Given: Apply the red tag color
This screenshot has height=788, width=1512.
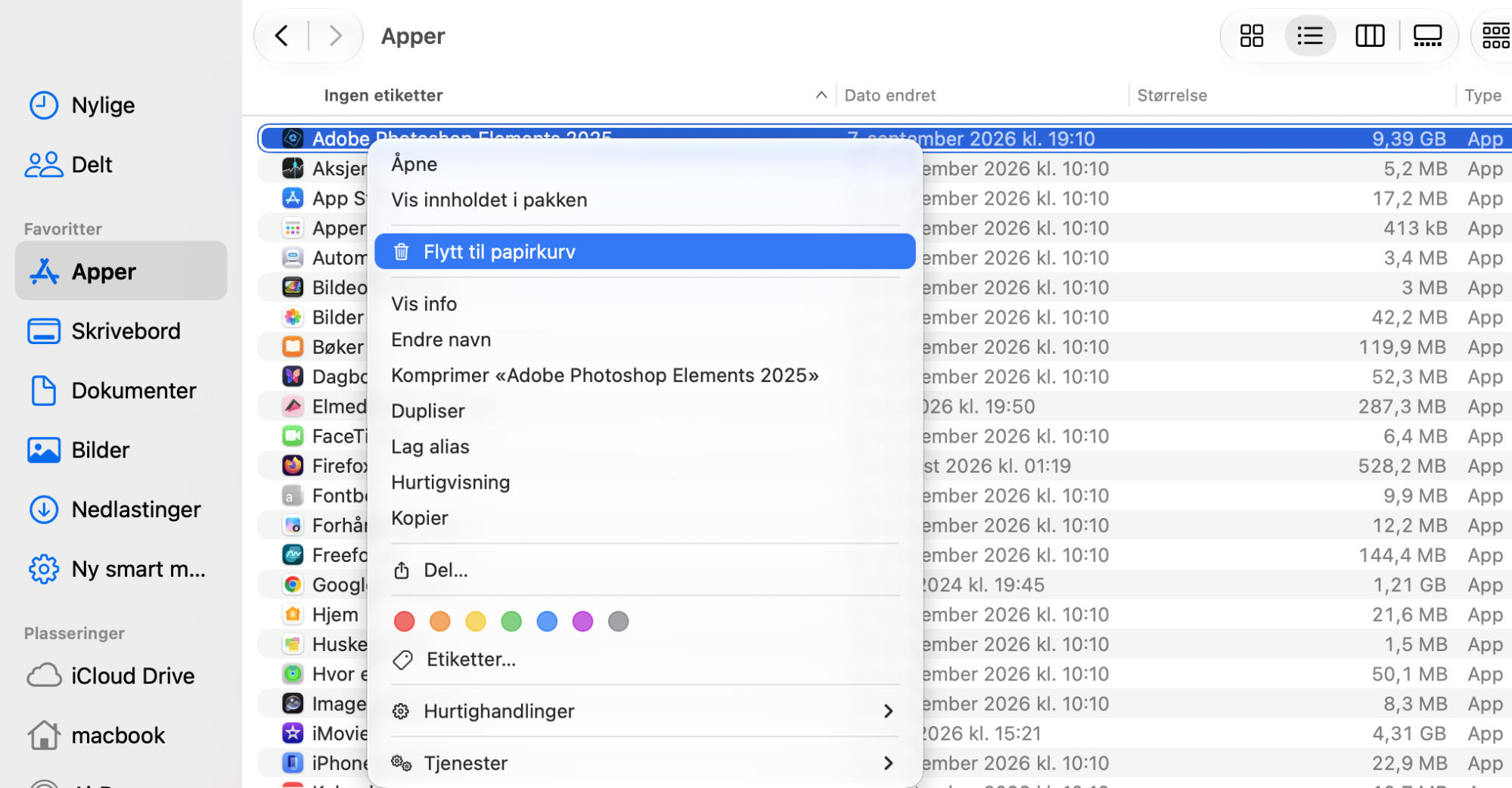Looking at the screenshot, I should click(x=405, y=622).
